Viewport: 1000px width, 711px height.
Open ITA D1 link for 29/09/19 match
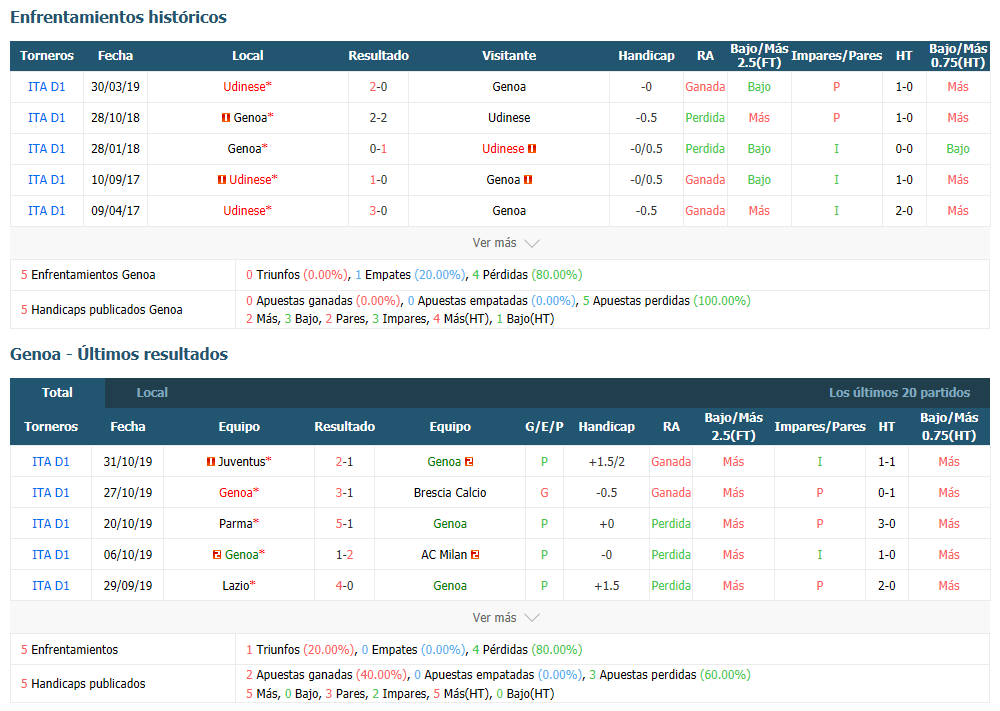[50, 585]
